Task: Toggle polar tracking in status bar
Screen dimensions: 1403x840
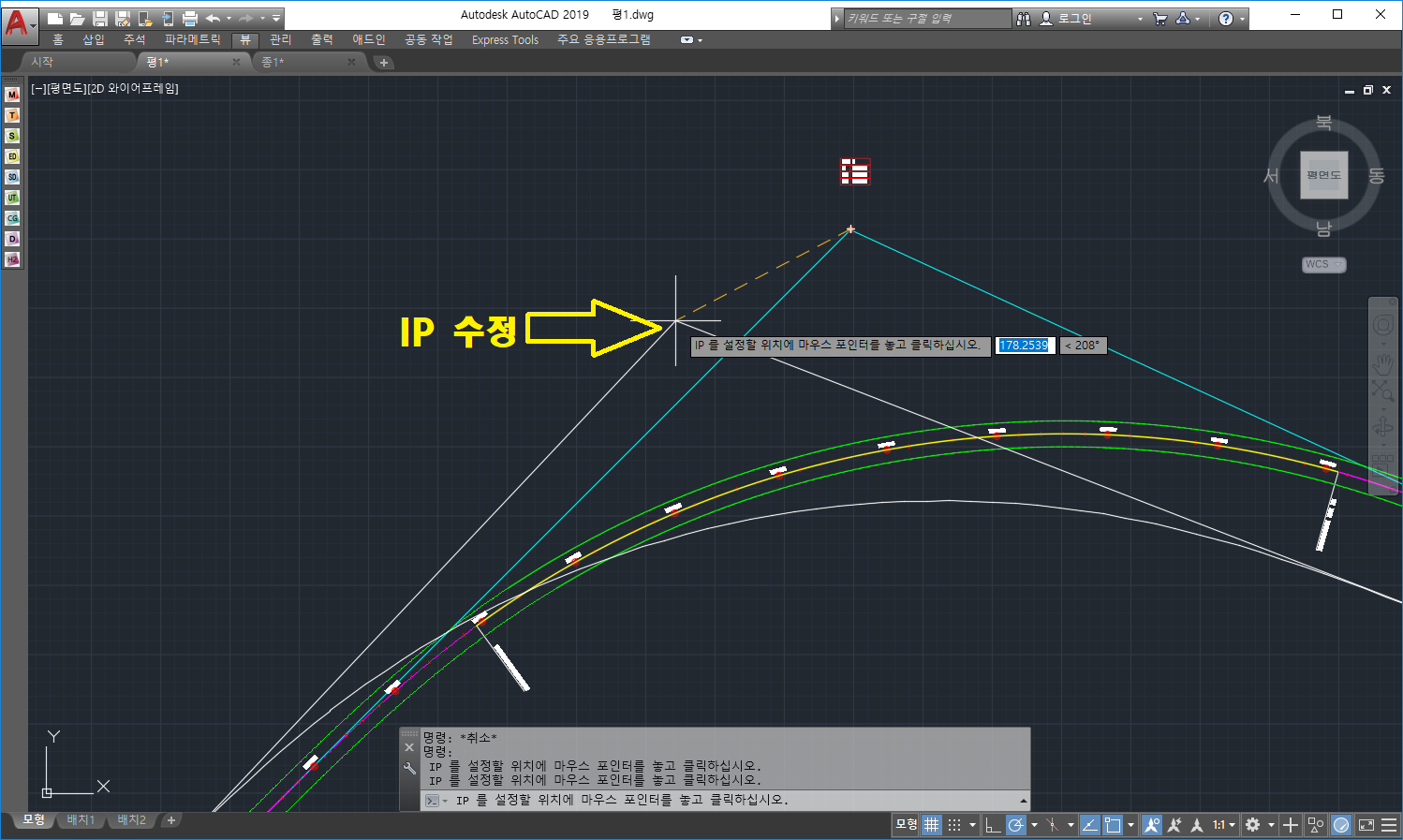Action: coord(1016,825)
